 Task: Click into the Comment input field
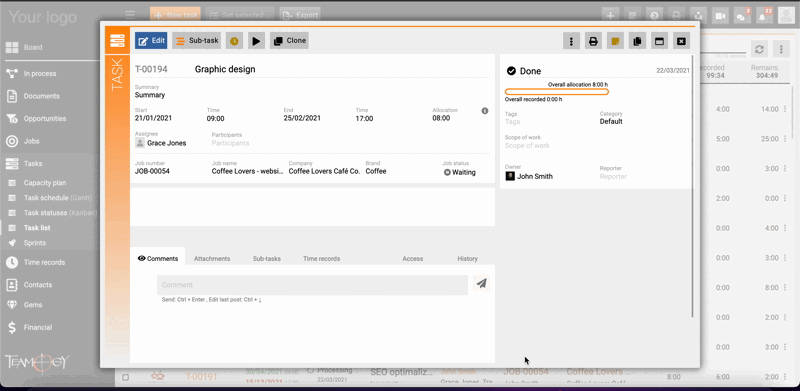[312, 285]
